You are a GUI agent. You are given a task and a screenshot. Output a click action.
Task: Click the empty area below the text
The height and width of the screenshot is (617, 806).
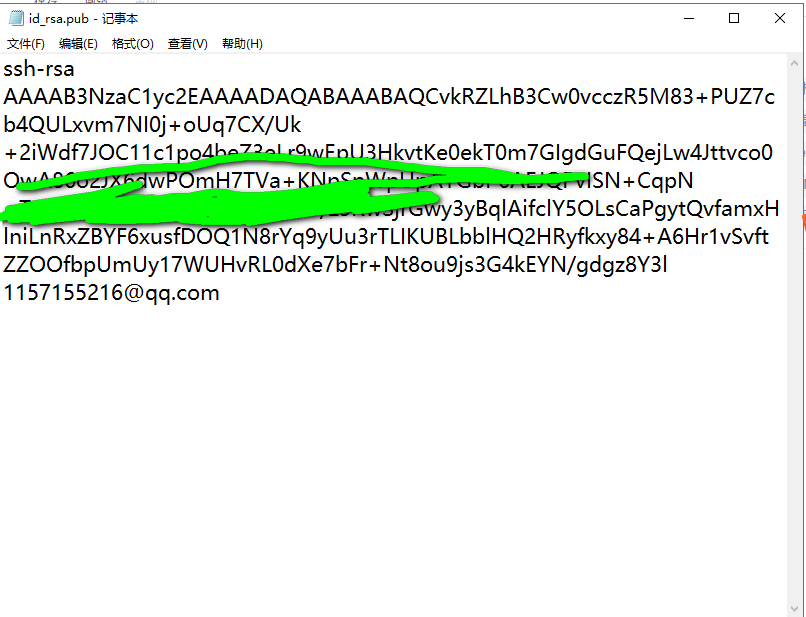click(393, 452)
